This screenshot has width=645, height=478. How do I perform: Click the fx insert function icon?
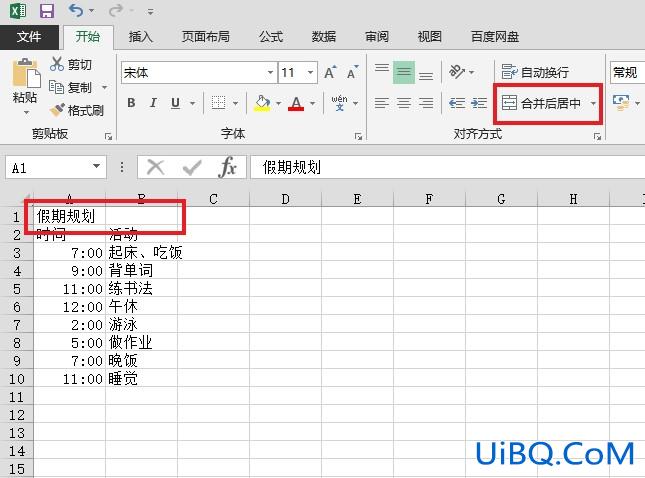[x=227, y=167]
